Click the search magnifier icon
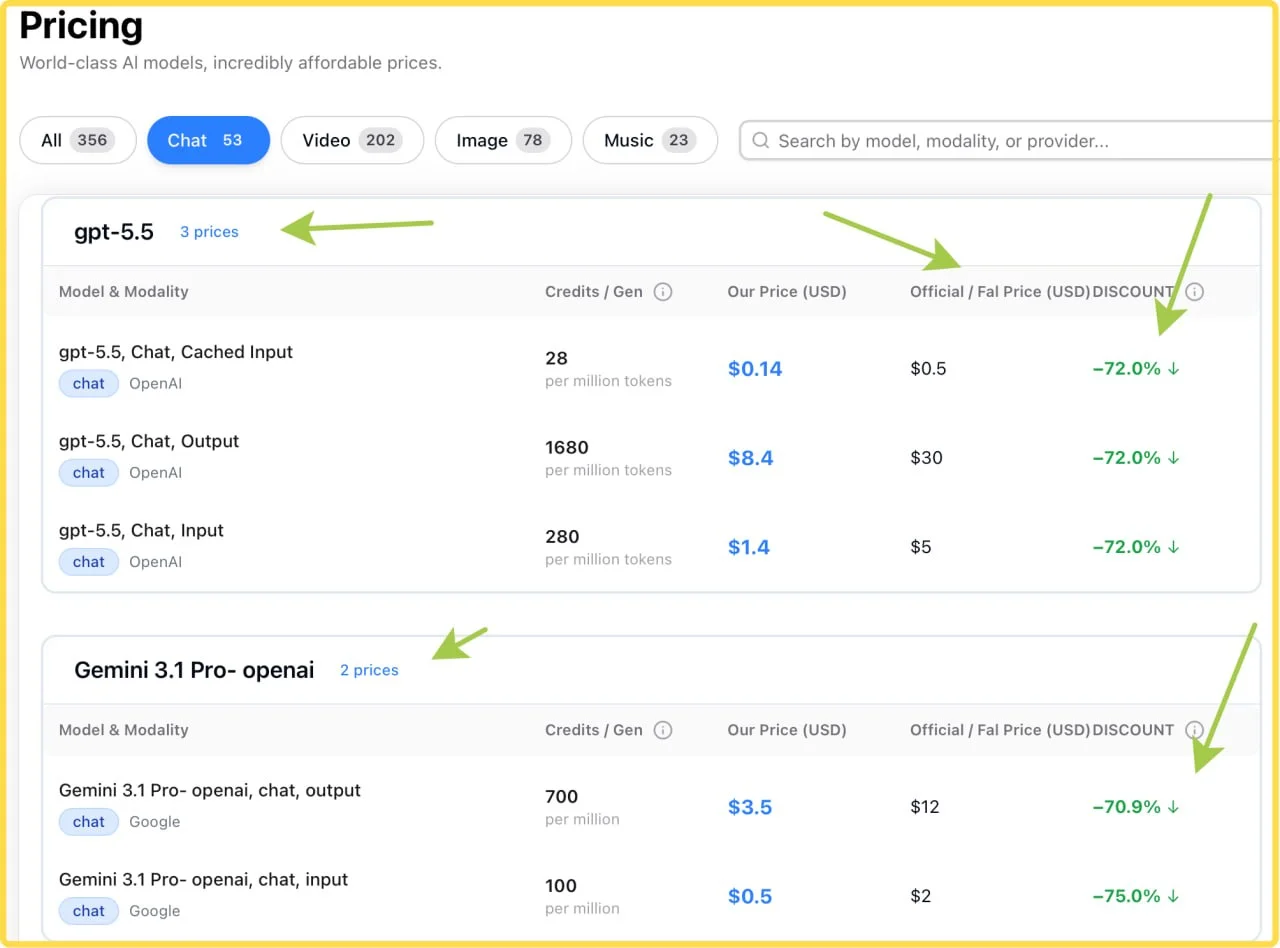 760,141
